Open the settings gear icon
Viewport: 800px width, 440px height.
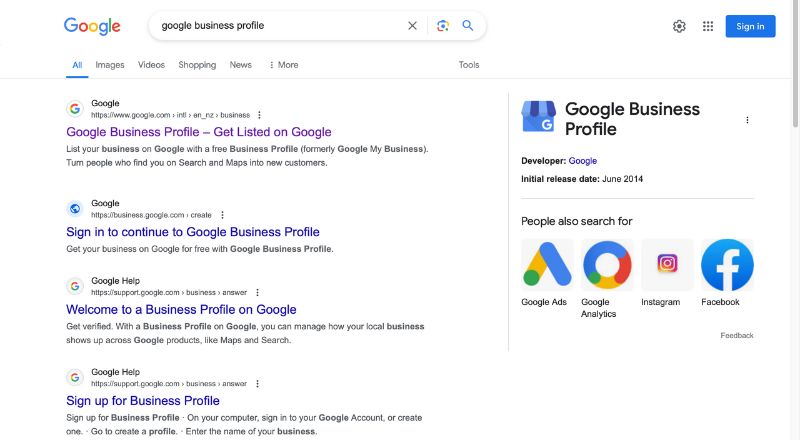click(679, 26)
